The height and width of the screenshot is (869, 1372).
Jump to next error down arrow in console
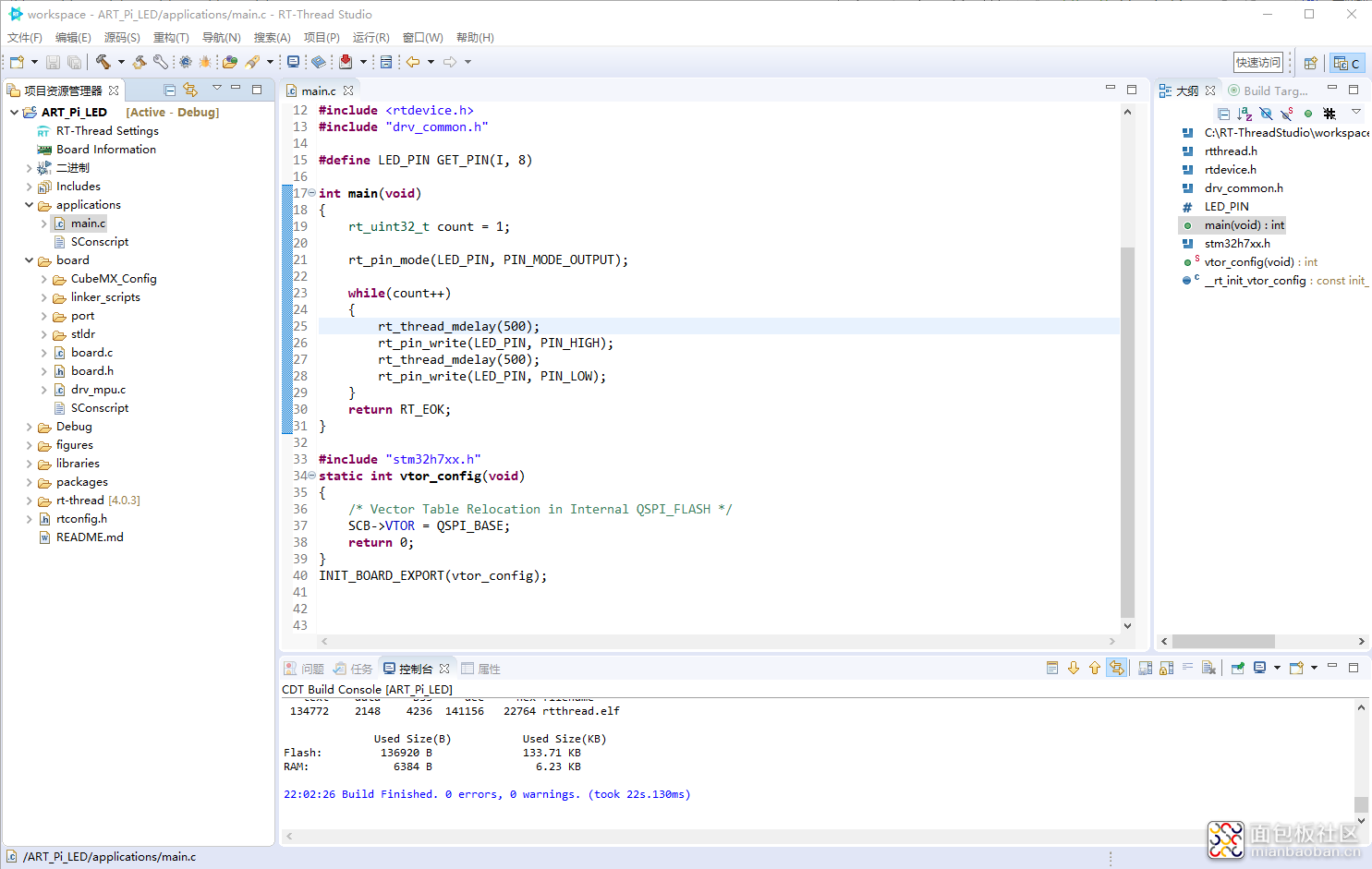(x=1074, y=668)
